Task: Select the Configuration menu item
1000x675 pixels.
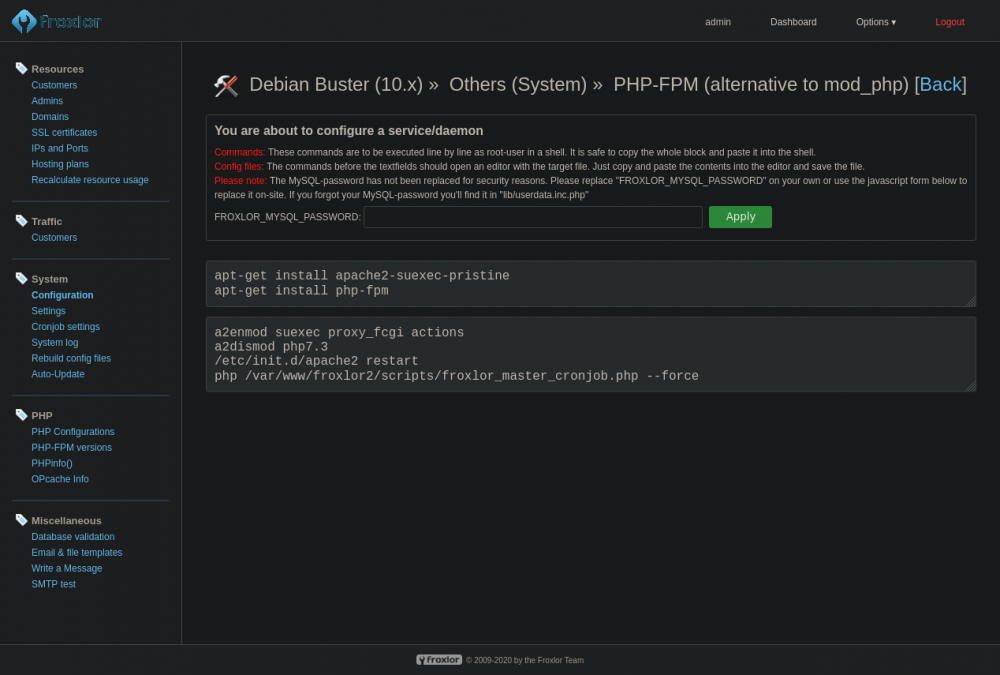Action: (x=62, y=295)
